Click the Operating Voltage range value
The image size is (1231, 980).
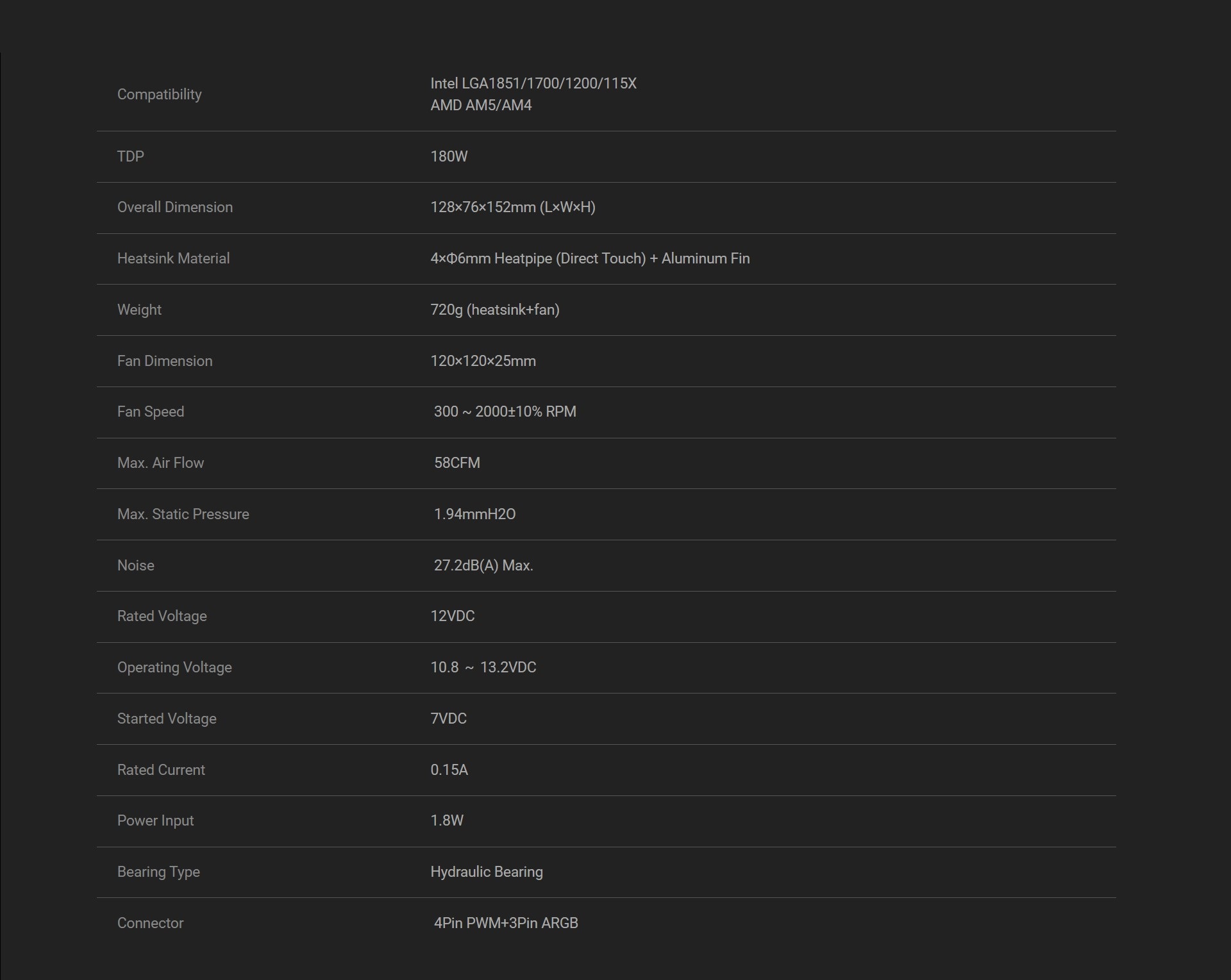[483, 667]
